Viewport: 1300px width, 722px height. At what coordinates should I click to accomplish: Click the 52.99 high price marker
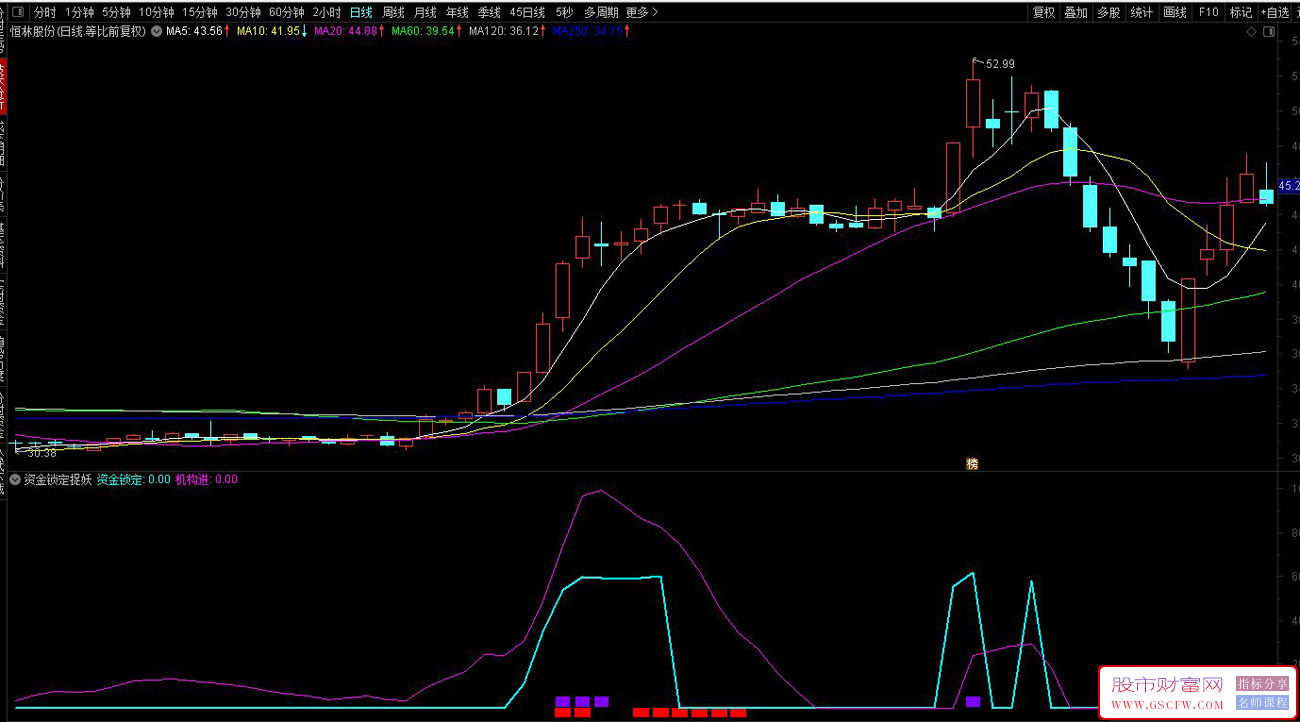999,64
